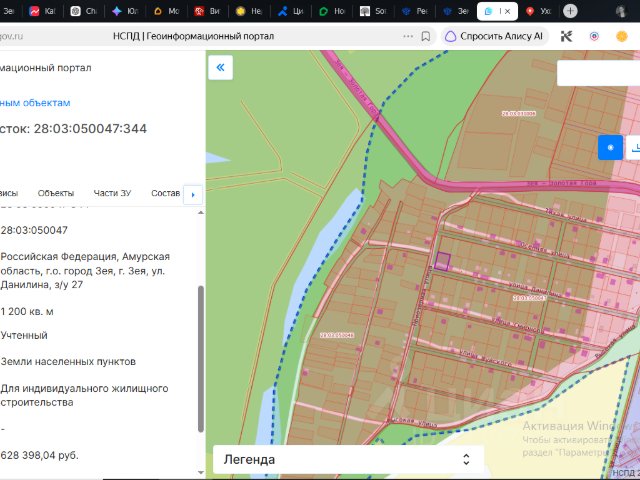
Task: Close the active browser tab
Action: [507, 11]
